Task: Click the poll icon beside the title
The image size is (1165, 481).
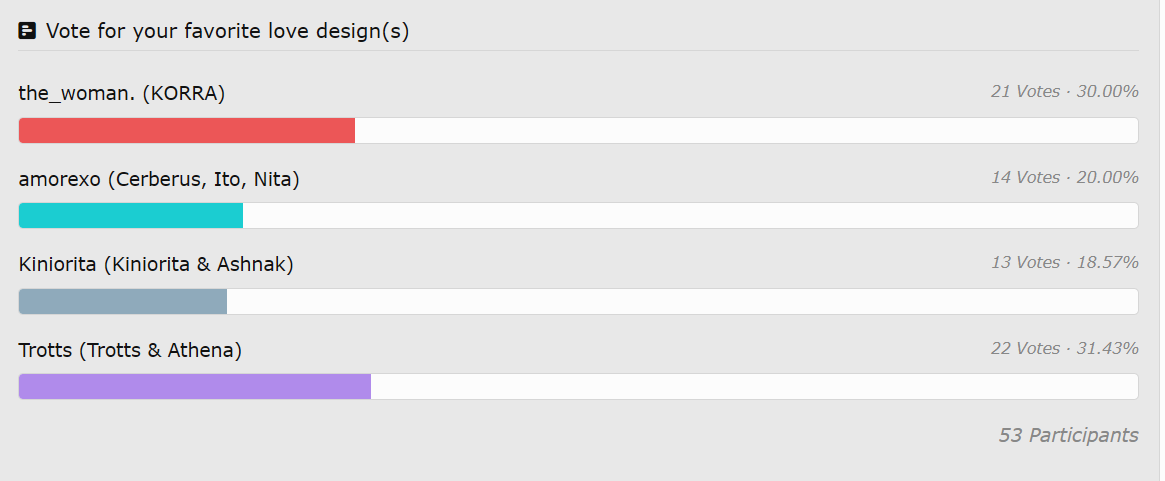Action: [x=28, y=31]
